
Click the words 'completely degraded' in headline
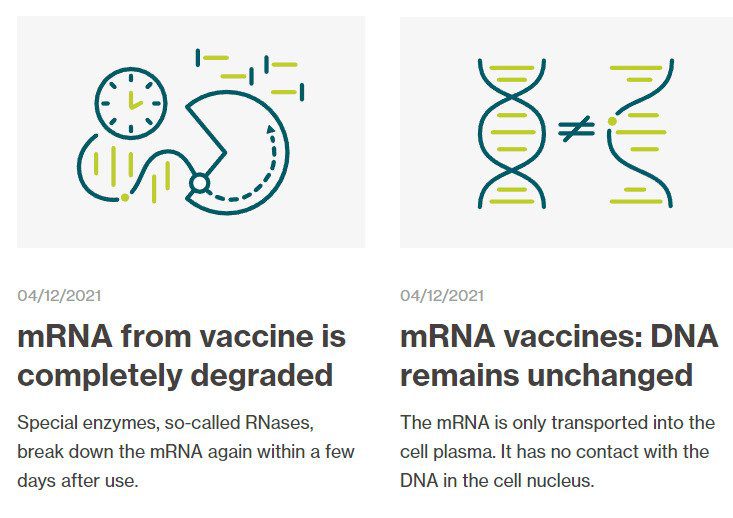coord(175,375)
